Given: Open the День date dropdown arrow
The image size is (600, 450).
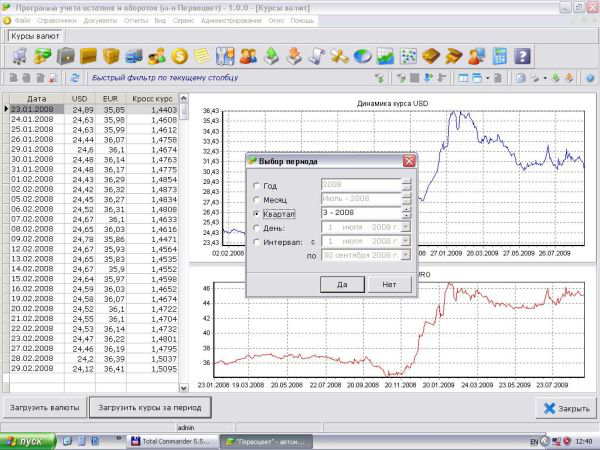Looking at the screenshot, I should [405, 227].
